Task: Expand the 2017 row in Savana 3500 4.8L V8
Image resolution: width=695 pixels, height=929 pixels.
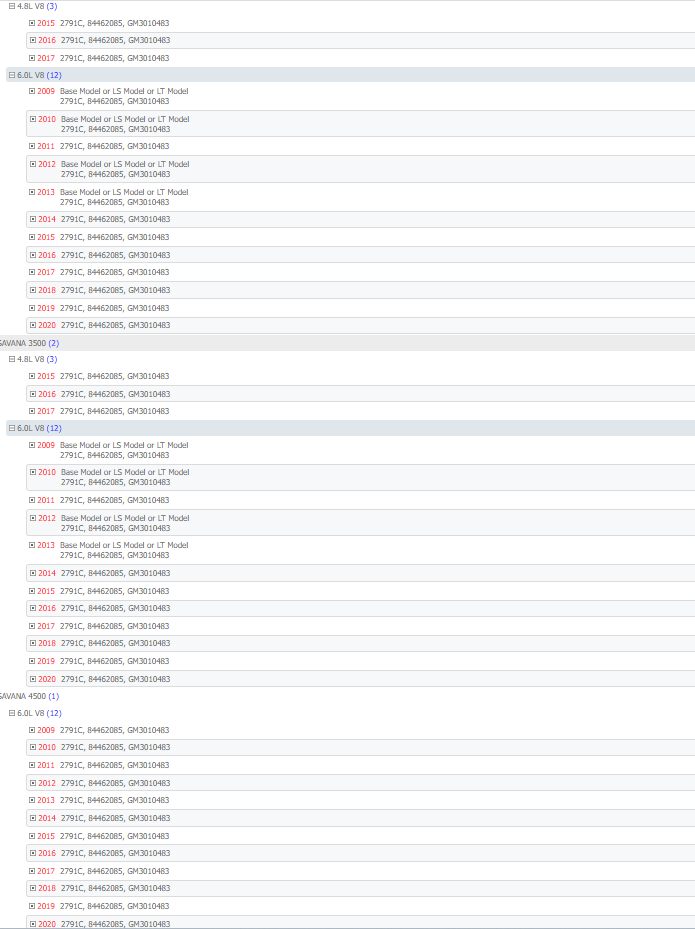Action: click(32, 411)
